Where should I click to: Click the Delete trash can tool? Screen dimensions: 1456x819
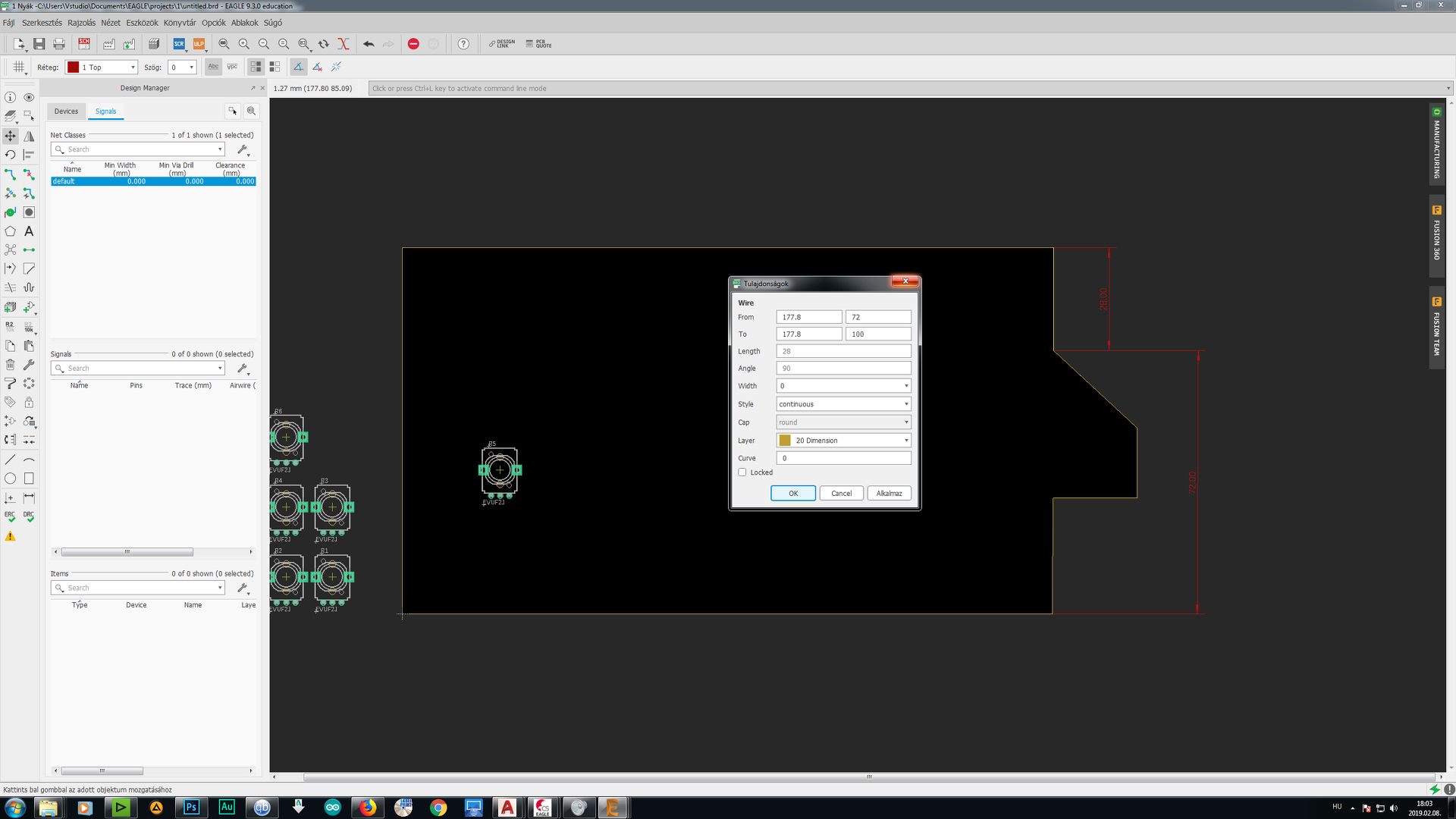point(10,365)
